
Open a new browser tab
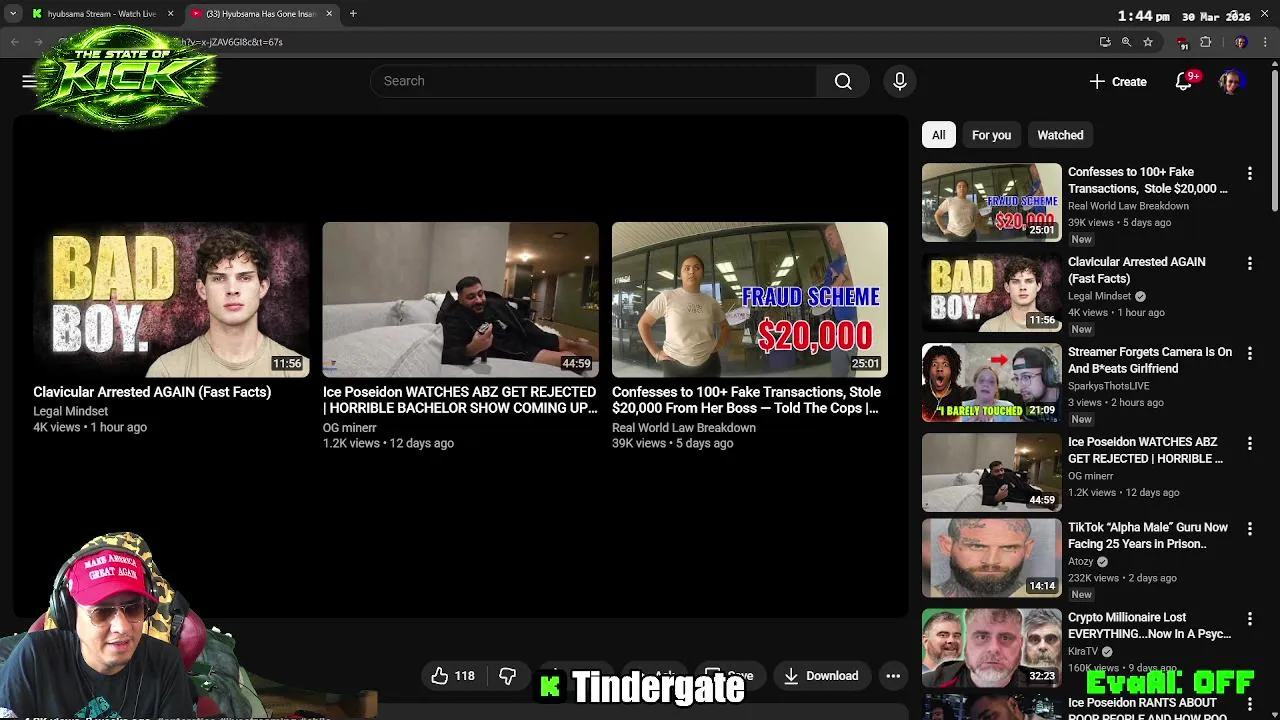[x=353, y=14]
